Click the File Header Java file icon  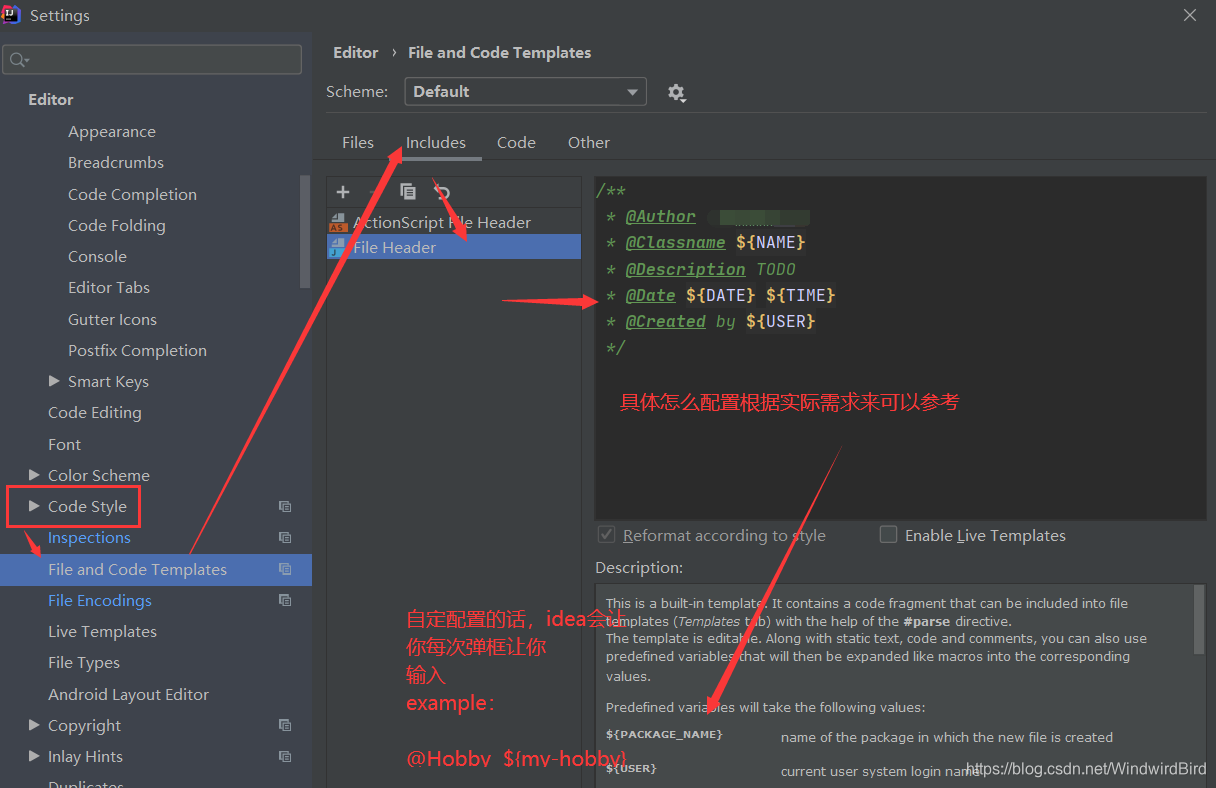pyautogui.click(x=338, y=247)
